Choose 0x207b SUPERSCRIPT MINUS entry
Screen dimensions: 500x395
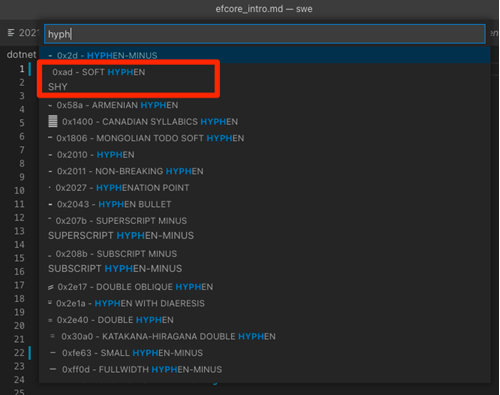click(265, 228)
